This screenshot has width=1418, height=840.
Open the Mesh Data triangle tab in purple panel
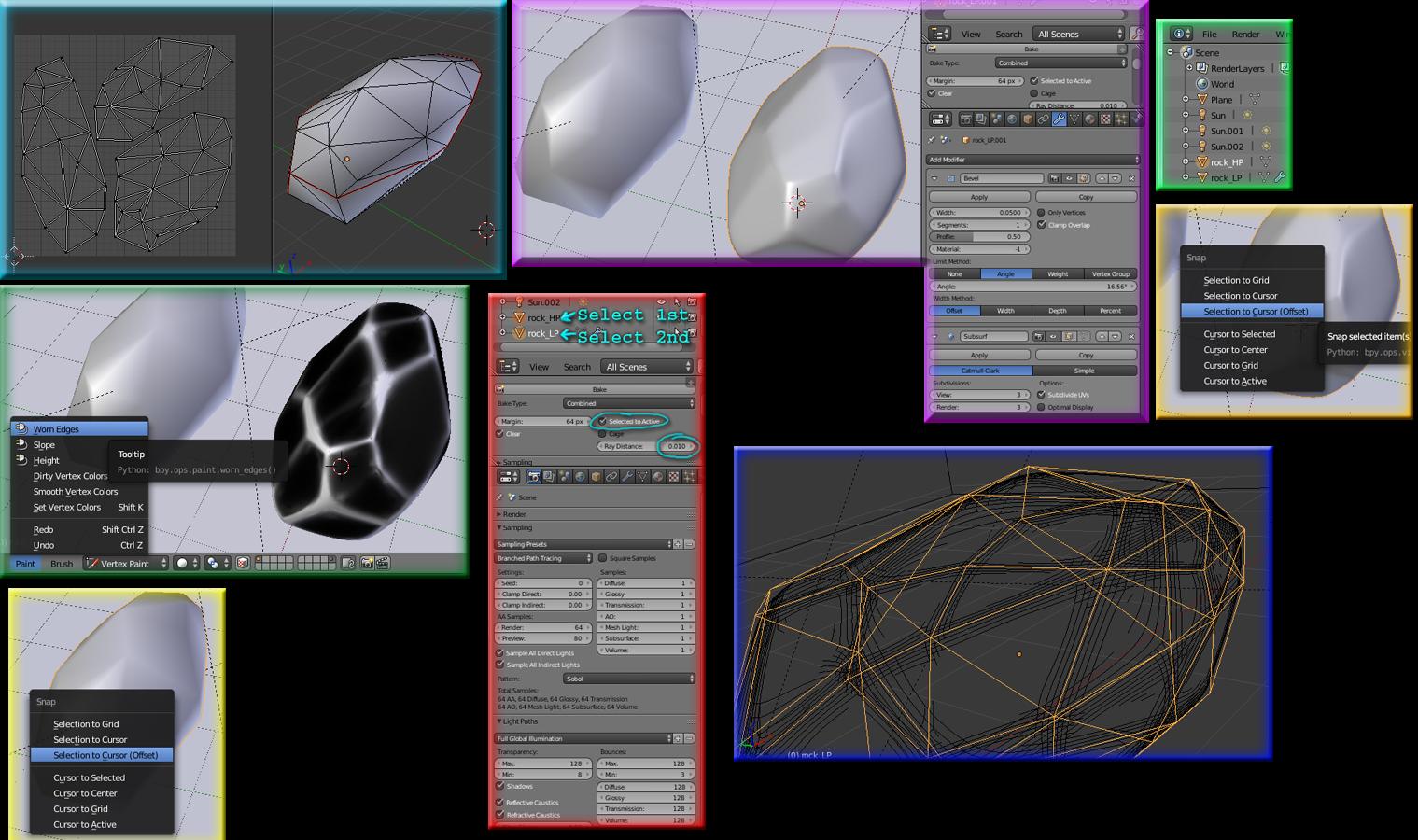(x=1074, y=119)
